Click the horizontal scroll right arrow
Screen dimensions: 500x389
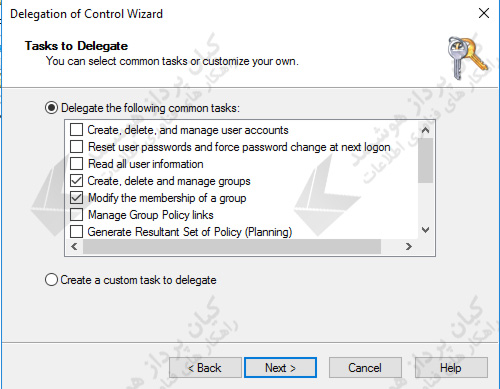point(409,247)
